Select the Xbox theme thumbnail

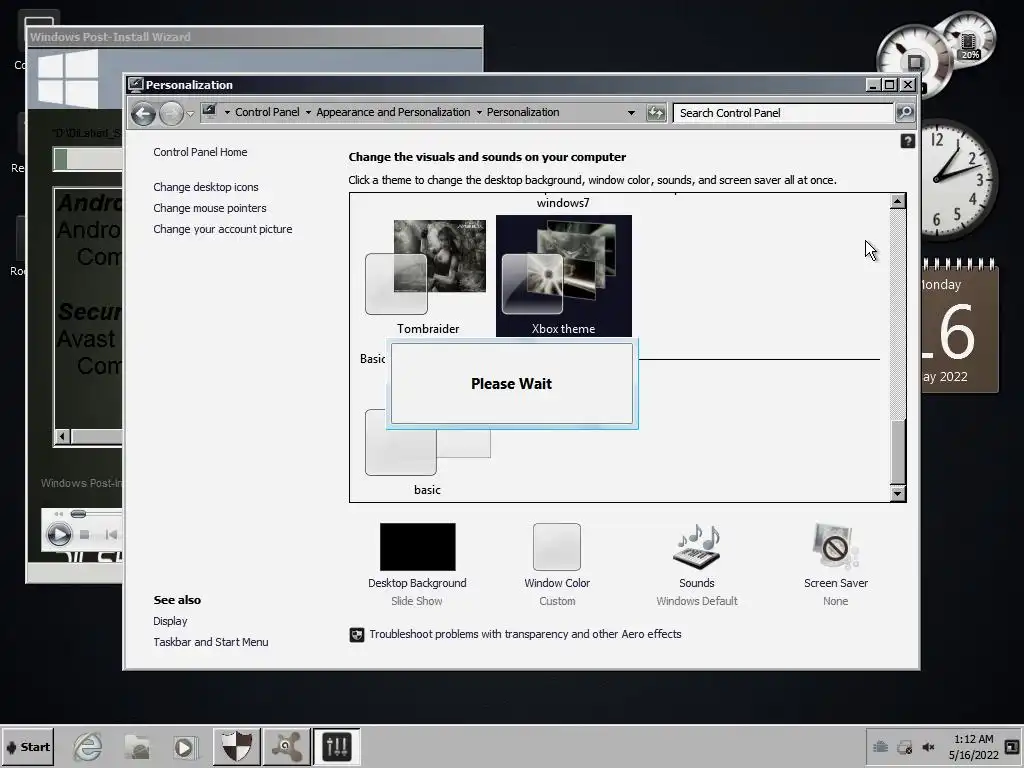coord(564,276)
